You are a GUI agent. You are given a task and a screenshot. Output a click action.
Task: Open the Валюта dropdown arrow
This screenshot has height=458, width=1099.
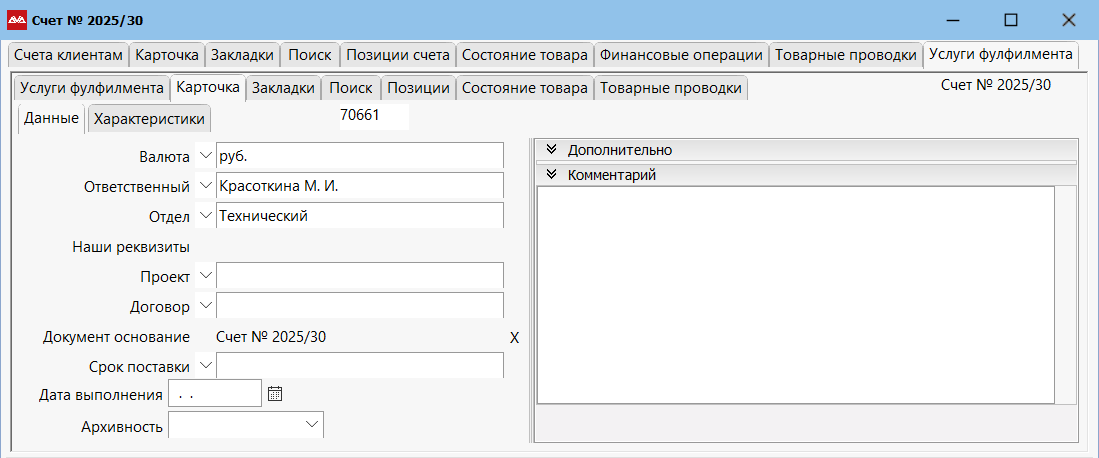206,157
